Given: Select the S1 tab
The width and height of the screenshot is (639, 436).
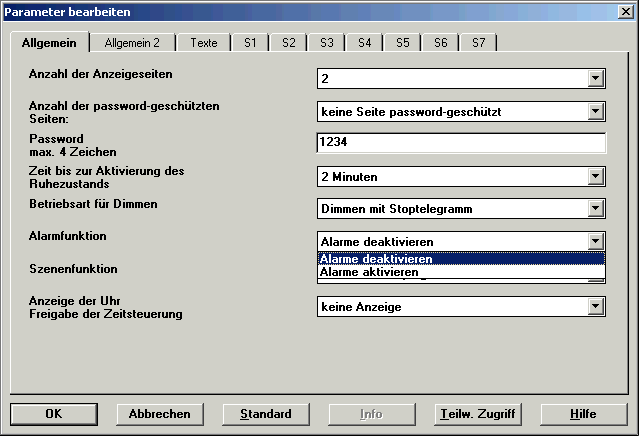Looking at the screenshot, I should [x=250, y=43].
